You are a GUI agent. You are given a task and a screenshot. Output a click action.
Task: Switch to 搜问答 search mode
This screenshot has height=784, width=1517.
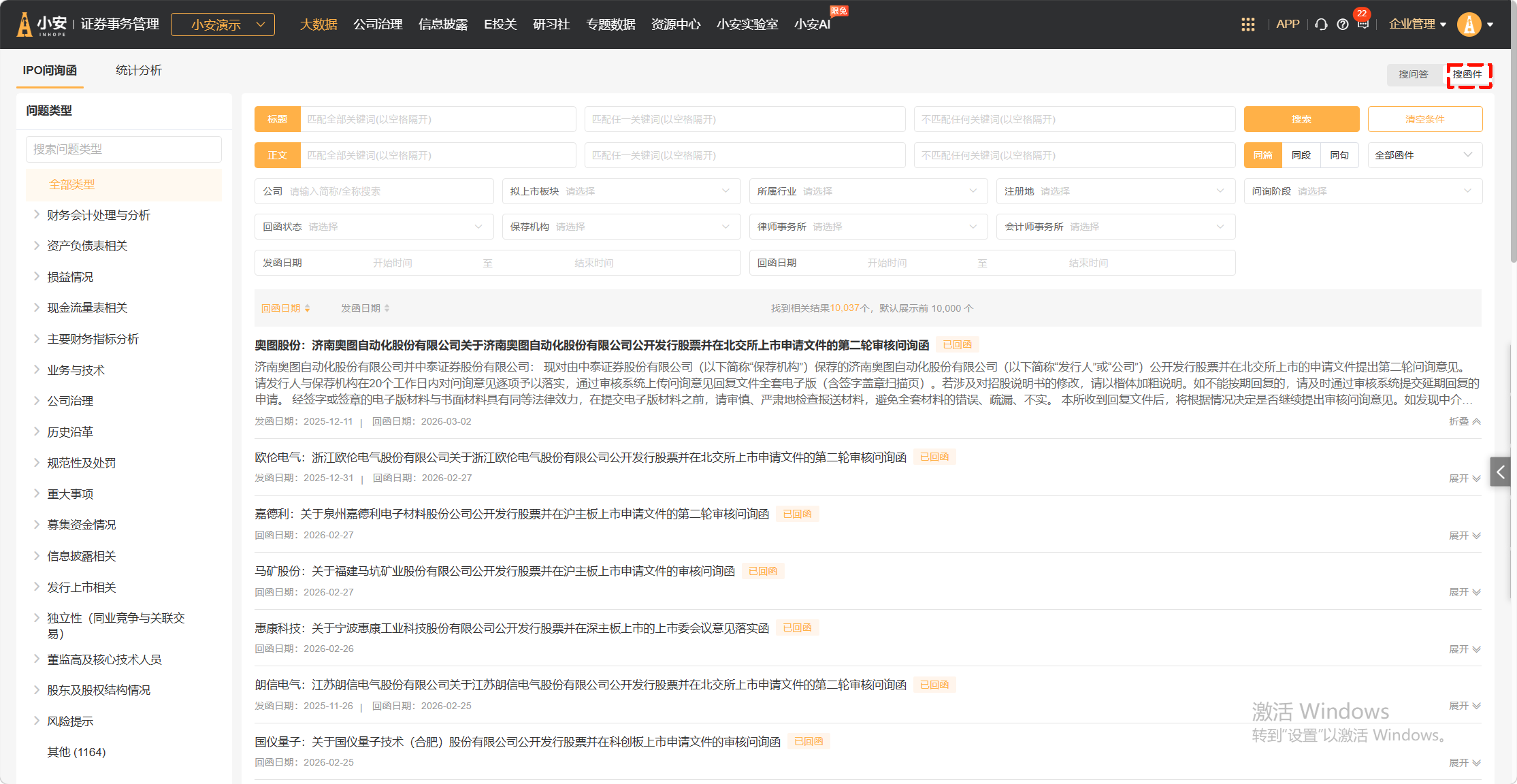point(1413,74)
